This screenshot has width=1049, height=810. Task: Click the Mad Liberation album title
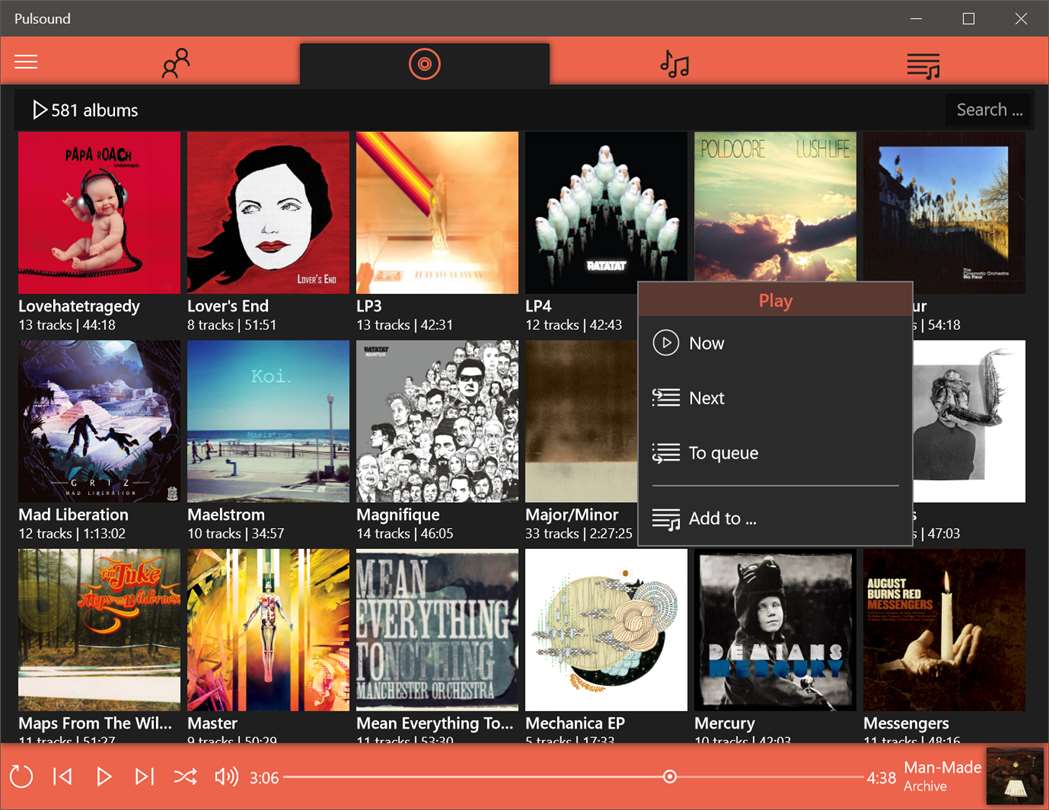click(73, 514)
